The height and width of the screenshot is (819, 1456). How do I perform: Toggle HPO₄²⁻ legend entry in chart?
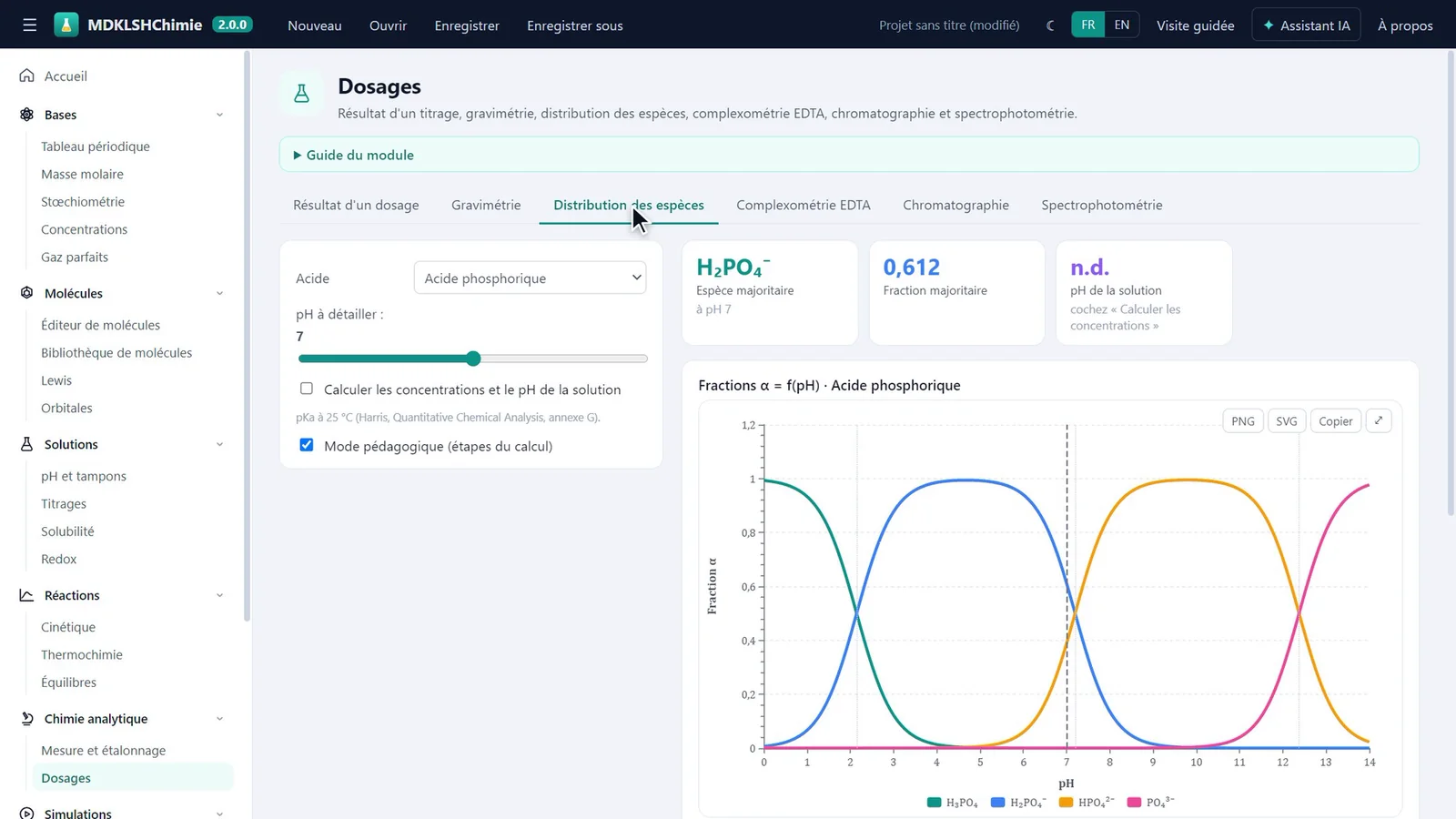click(1087, 803)
